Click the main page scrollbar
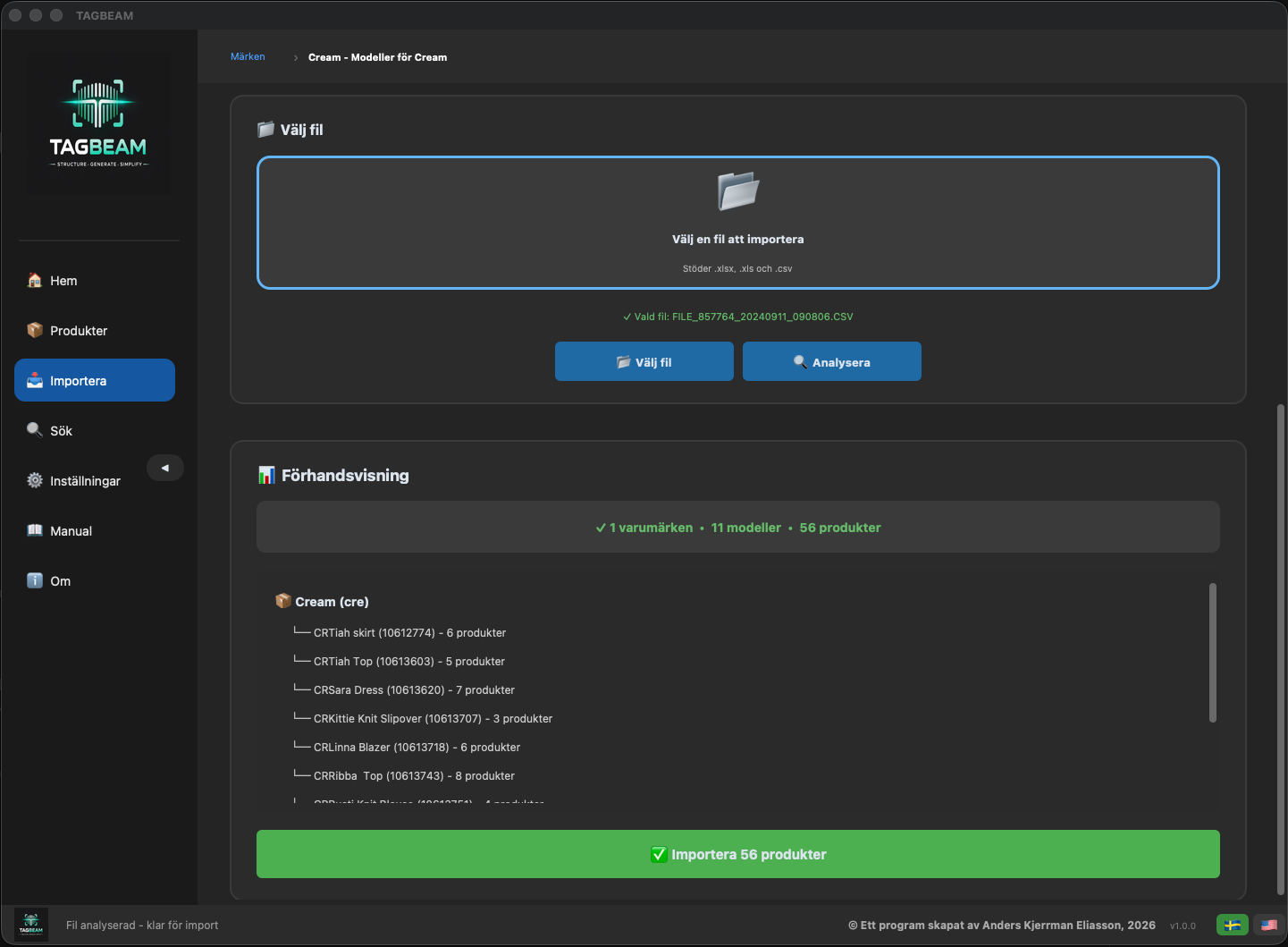This screenshot has width=1288, height=947. point(1281,649)
